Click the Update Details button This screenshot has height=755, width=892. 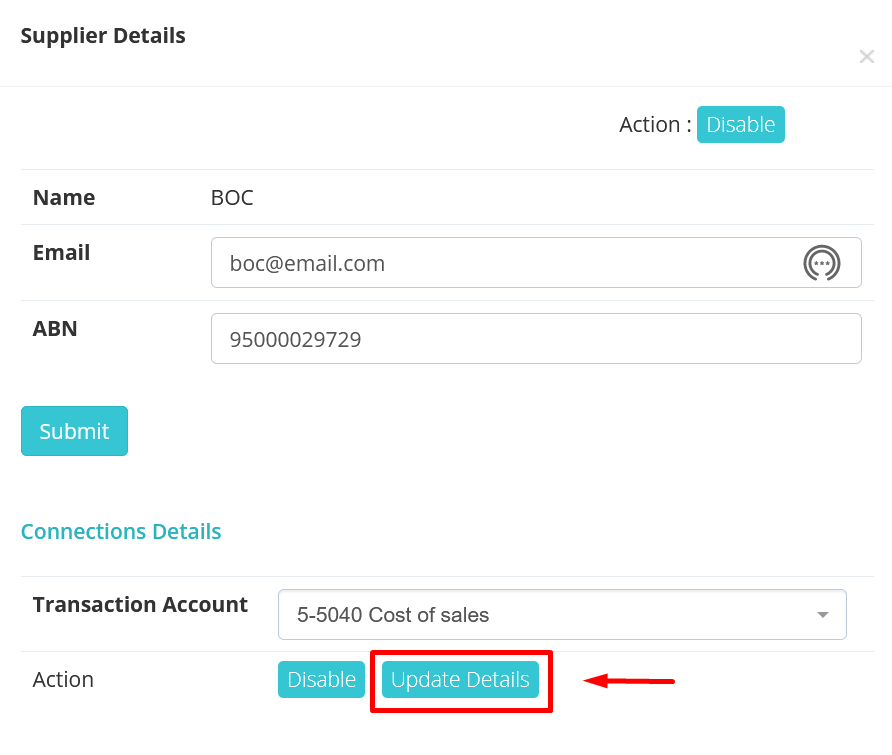[460, 680]
